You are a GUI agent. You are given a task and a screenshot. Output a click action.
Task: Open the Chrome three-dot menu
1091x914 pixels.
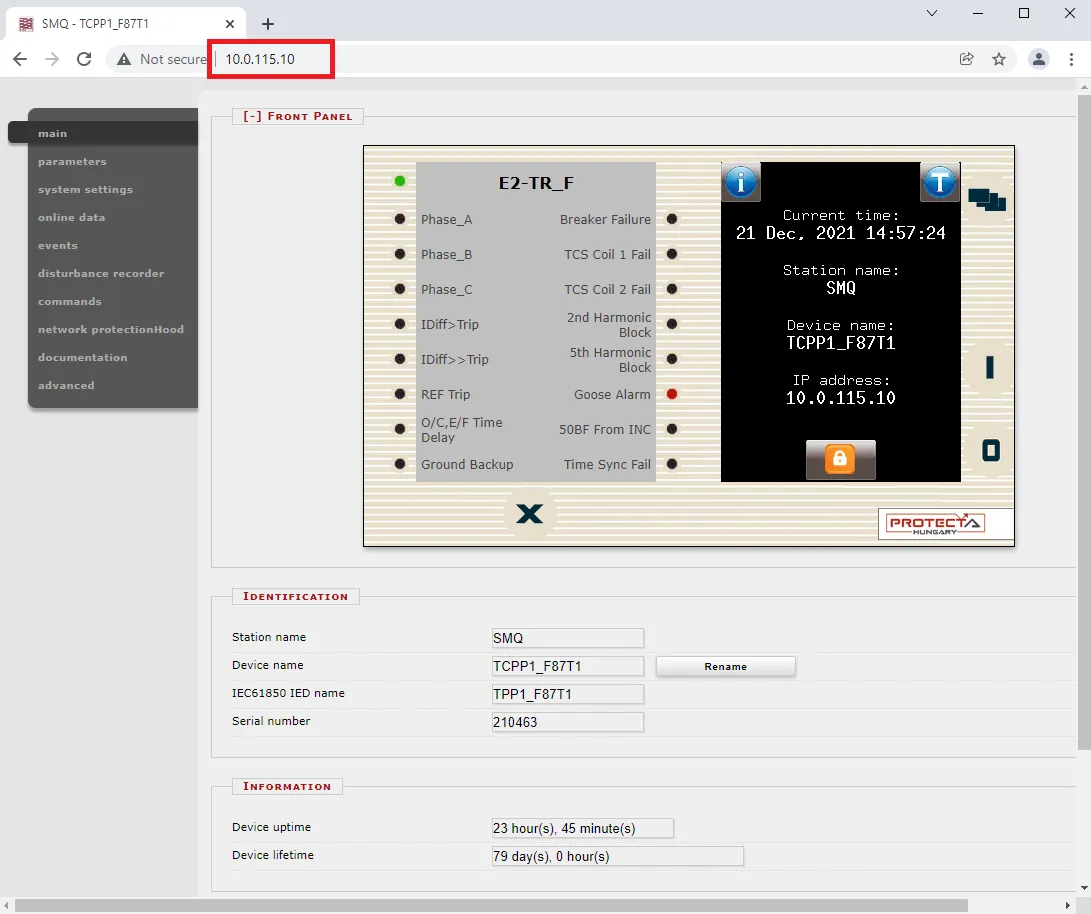[1072, 59]
